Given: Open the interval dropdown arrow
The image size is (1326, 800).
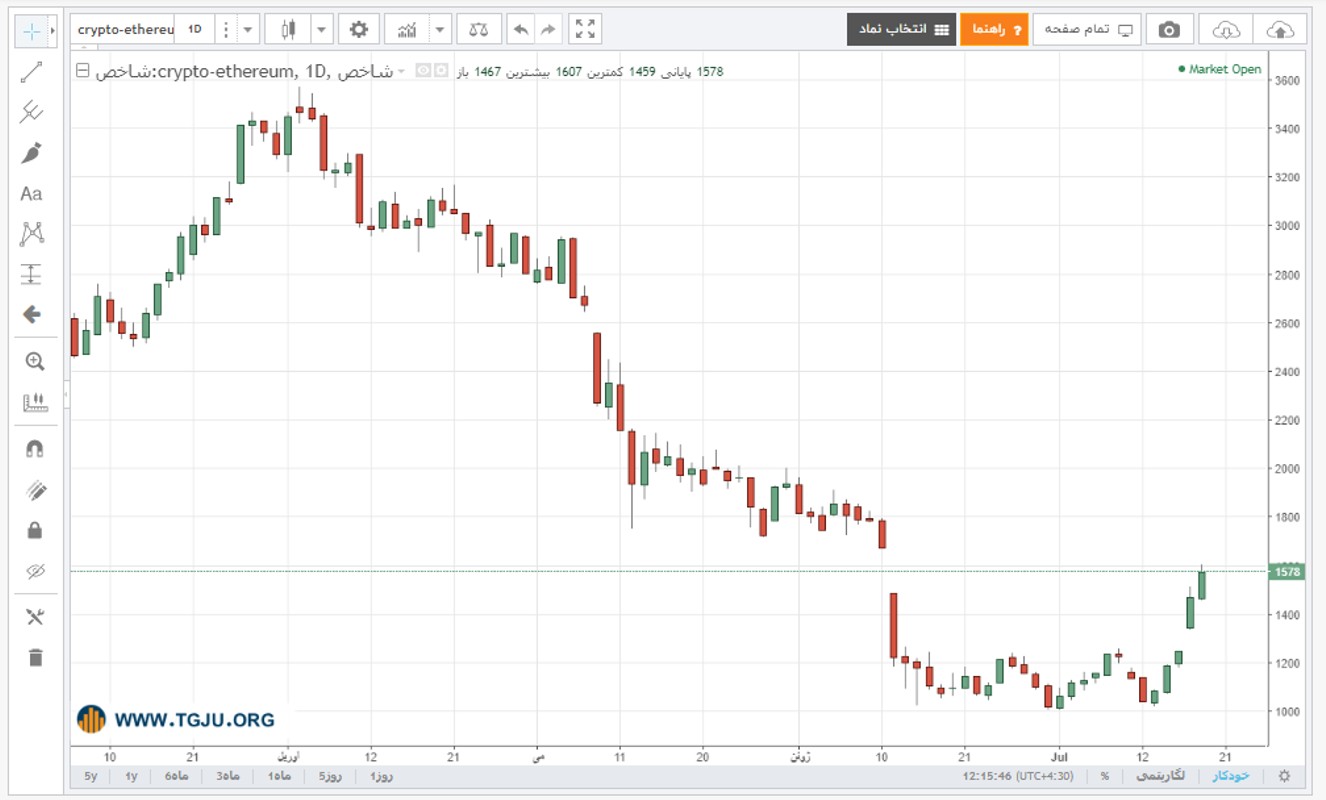Looking at the screenshot, I should 247,29.
